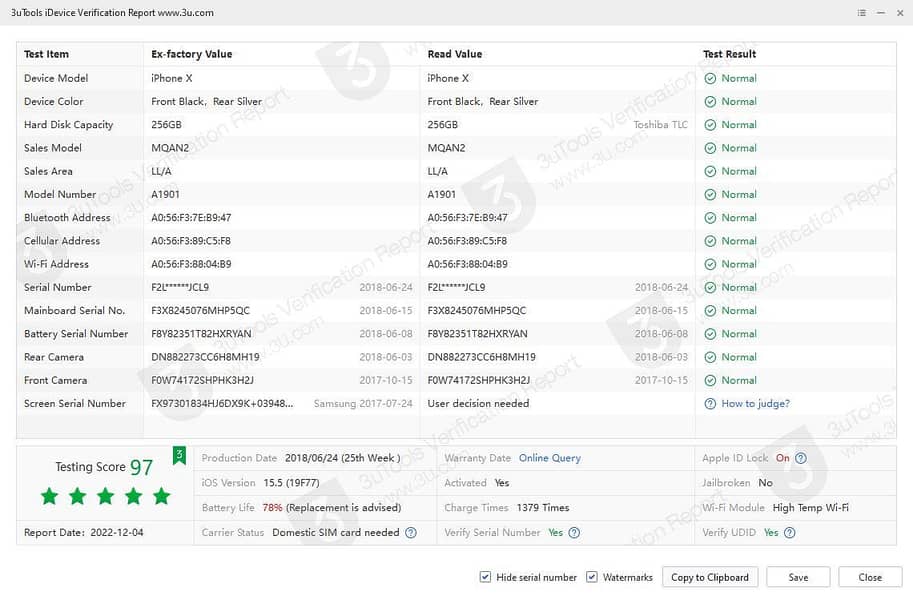Screen dimensions: 913x600
Task: Click the Toshiba TLC note
Action: click(x=660, y=125)
